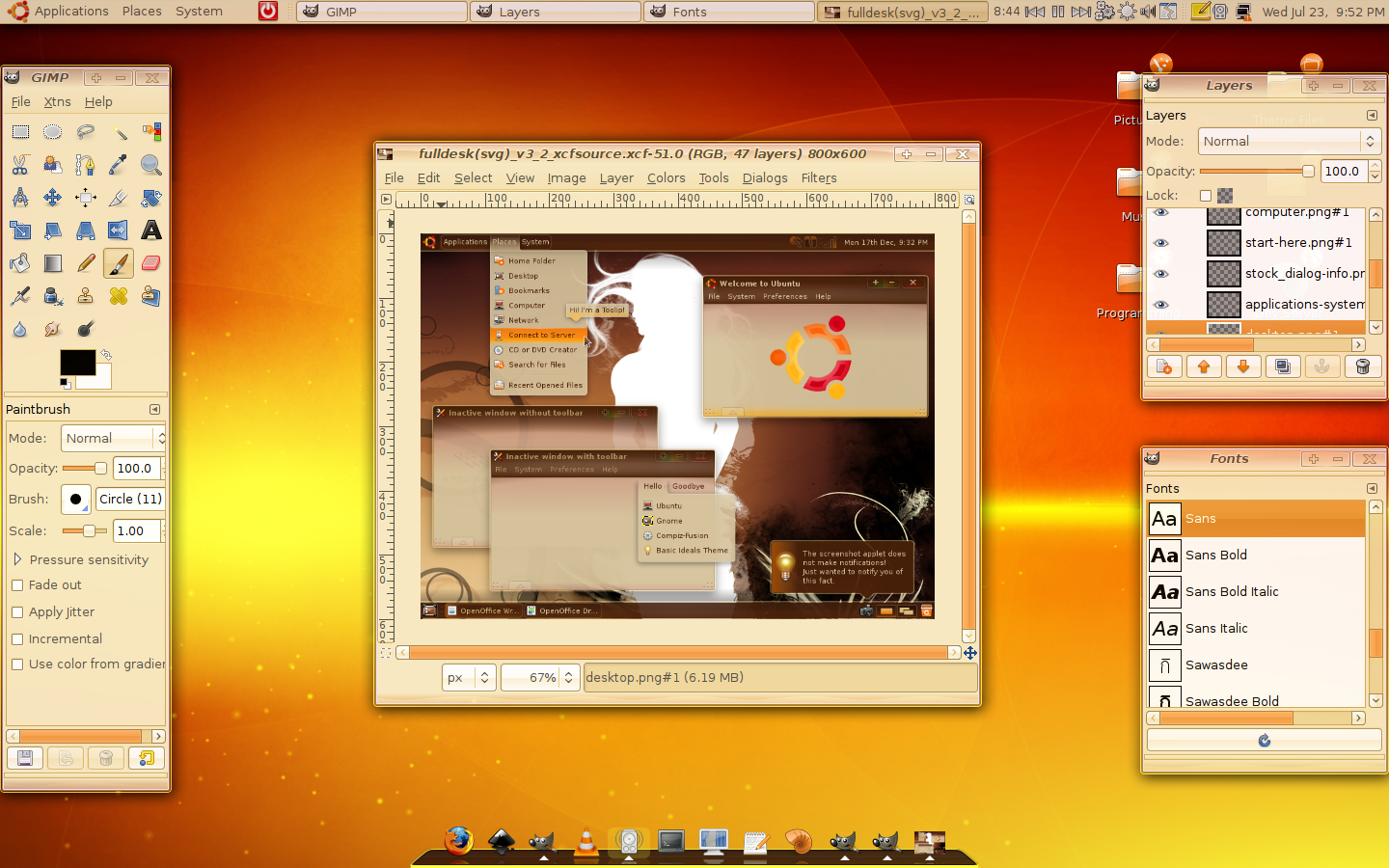Open the Paintbrush Mode dropdown
The height and width of the screenshot is (868, 1389).
coord(114,439)
